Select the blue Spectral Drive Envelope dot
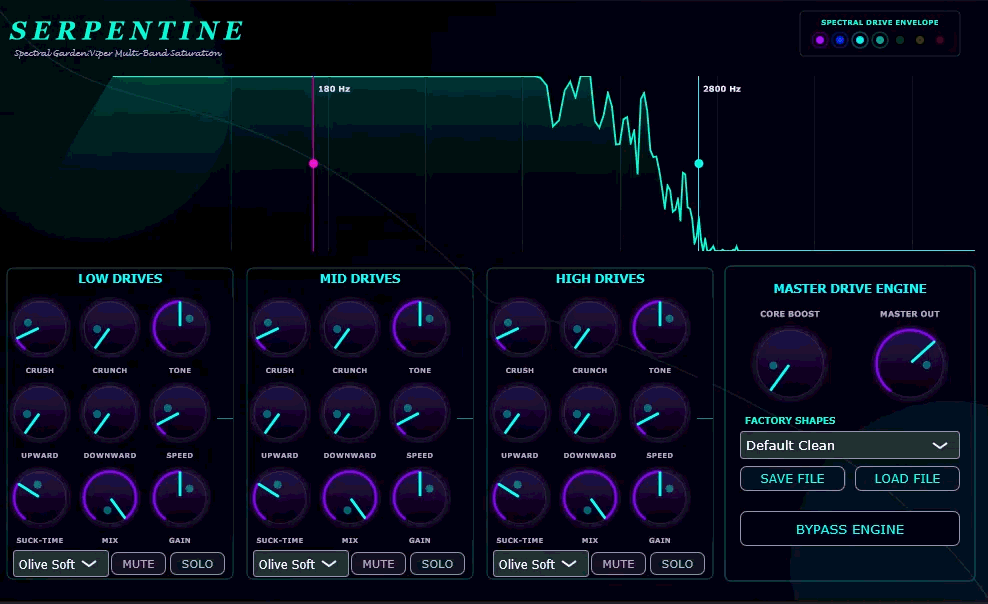Viewport: 988px width, 604px height. pos(840,40)
